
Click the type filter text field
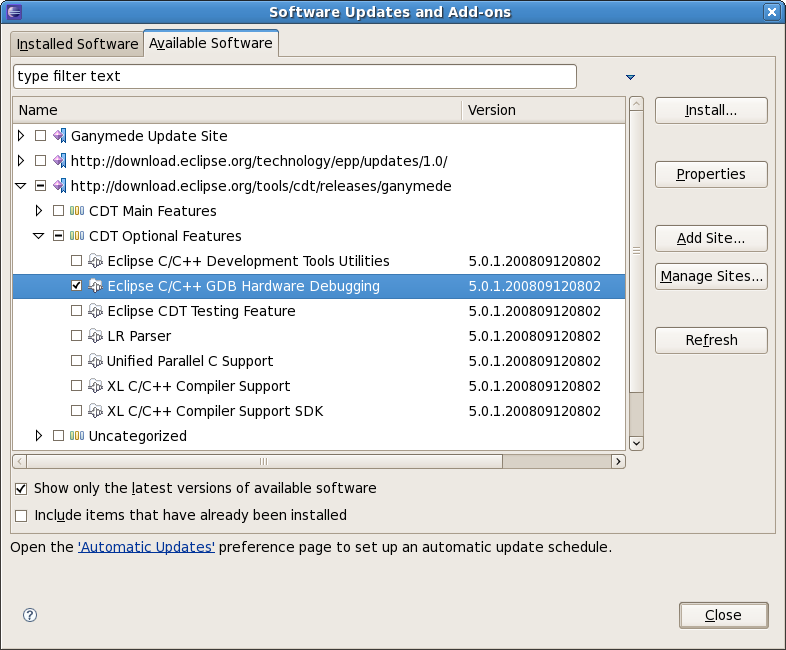(x=295, y=76)
